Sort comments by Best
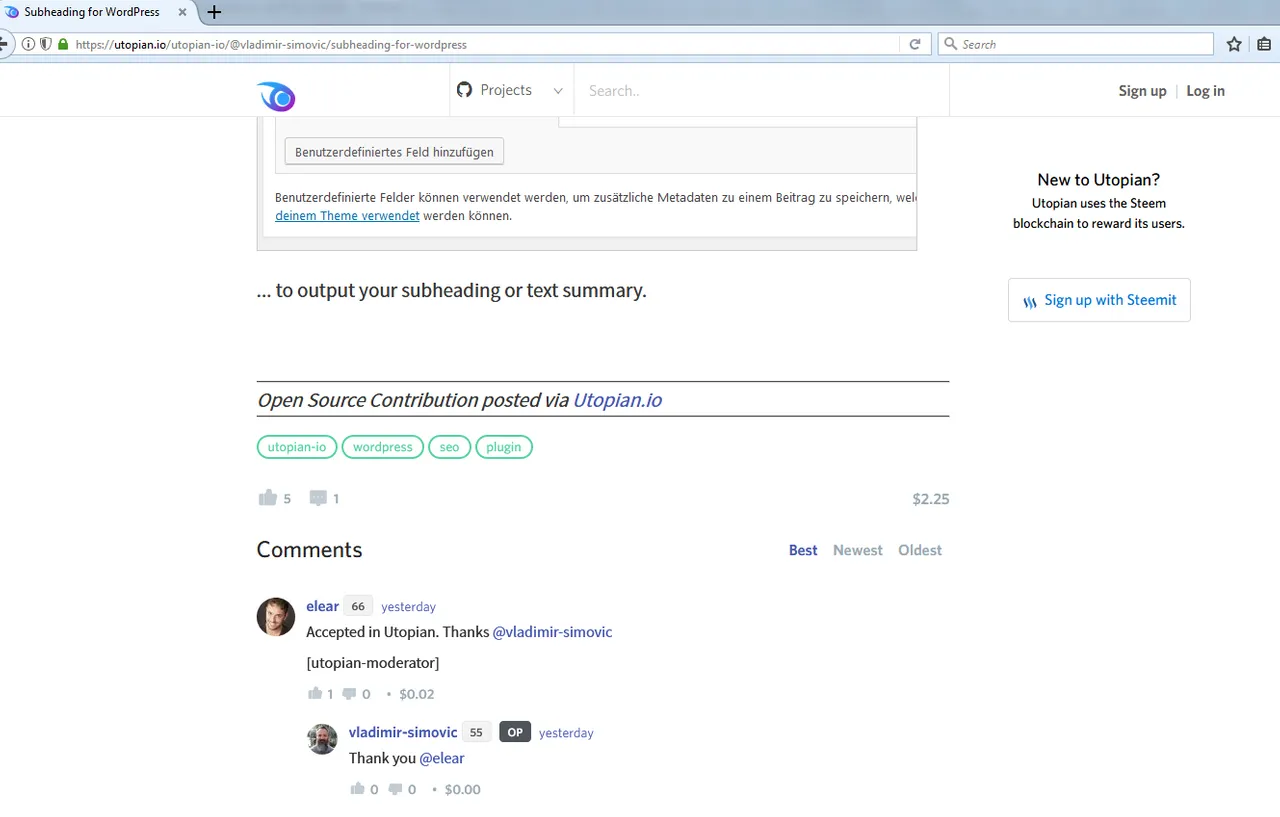 803,550
